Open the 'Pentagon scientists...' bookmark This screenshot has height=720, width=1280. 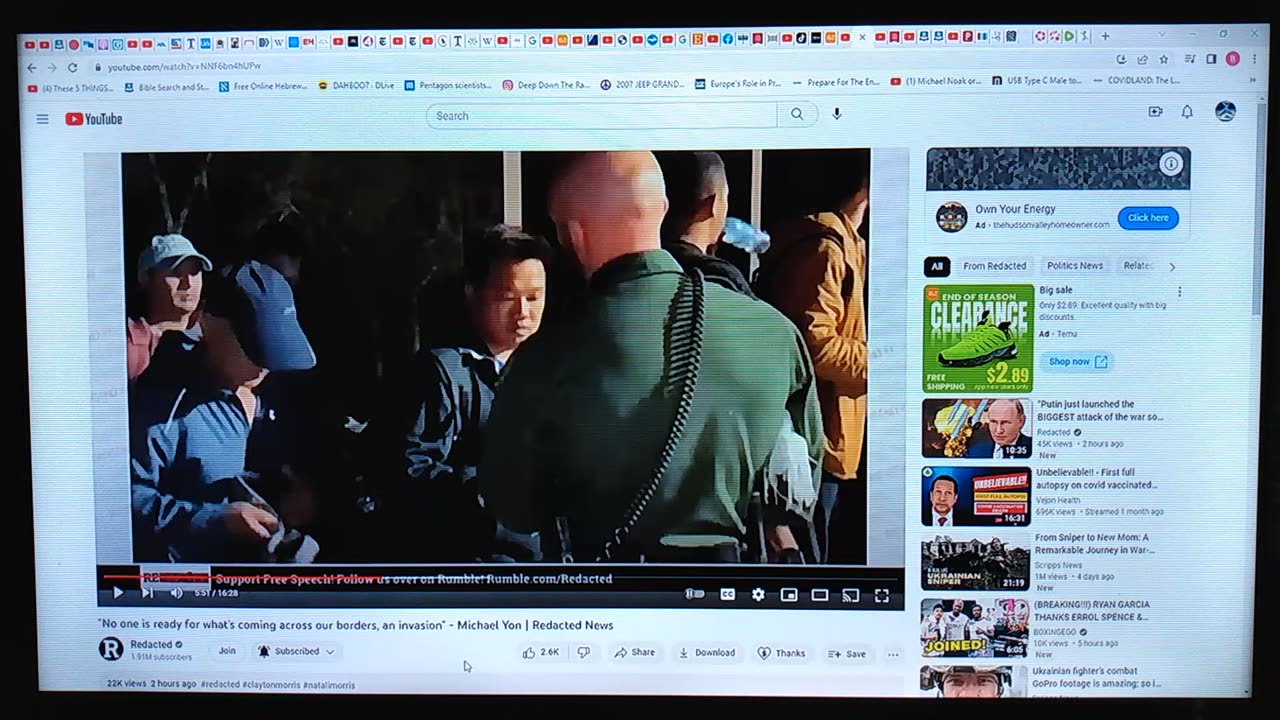coord(448,86)
